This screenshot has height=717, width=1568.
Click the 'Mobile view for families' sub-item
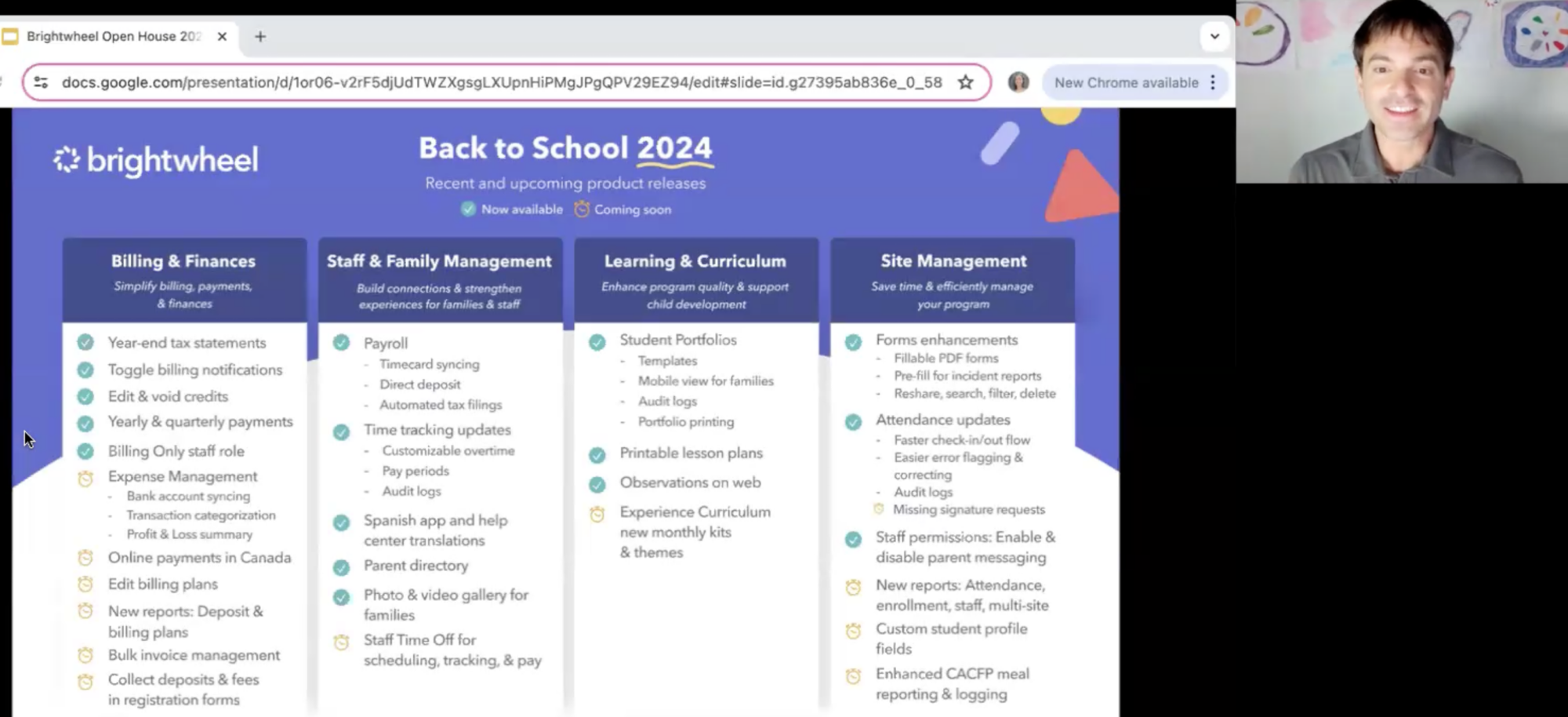click(x=705, y=381)
